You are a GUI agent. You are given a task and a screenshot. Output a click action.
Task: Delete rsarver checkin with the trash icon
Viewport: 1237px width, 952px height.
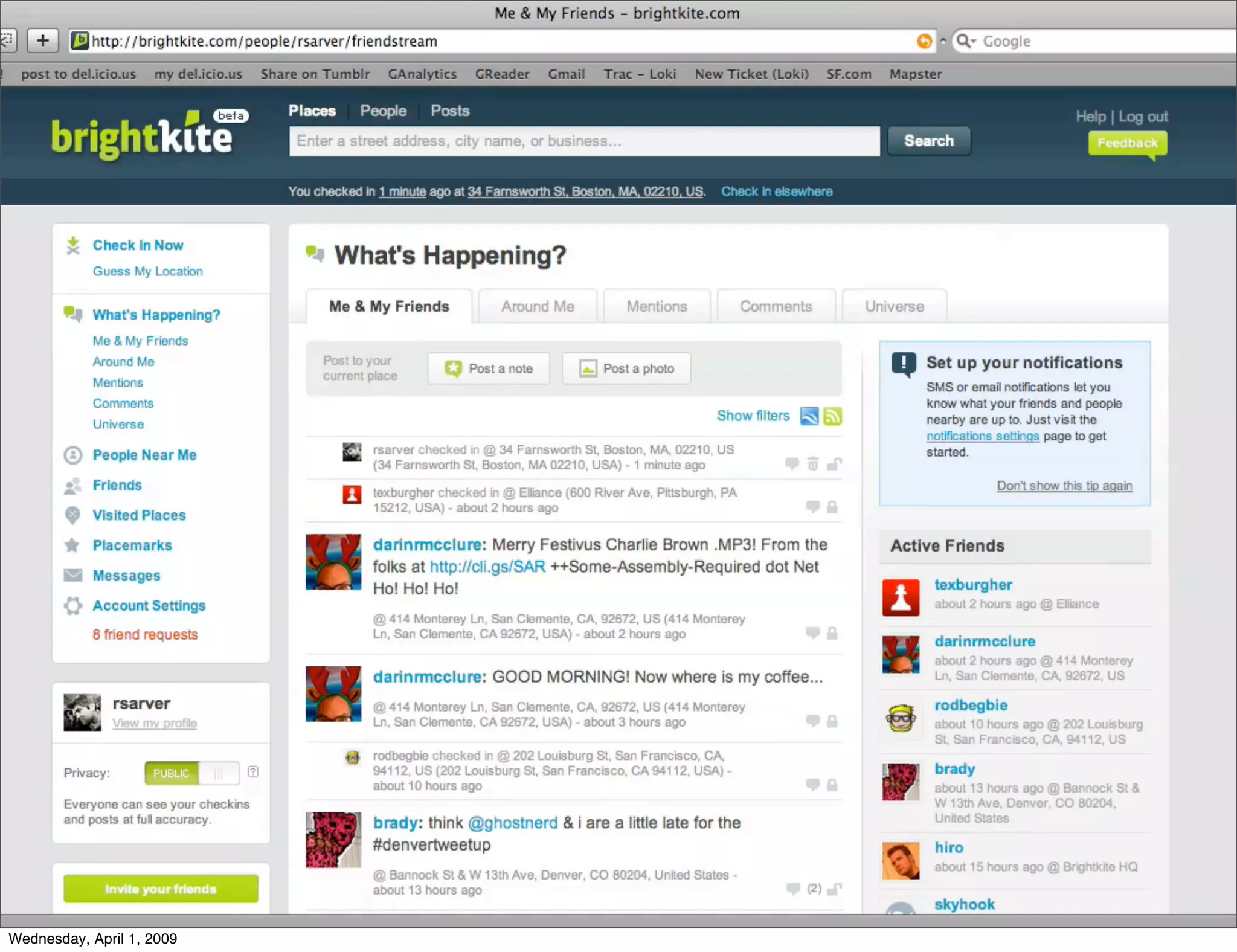click(x=813, y=464)
